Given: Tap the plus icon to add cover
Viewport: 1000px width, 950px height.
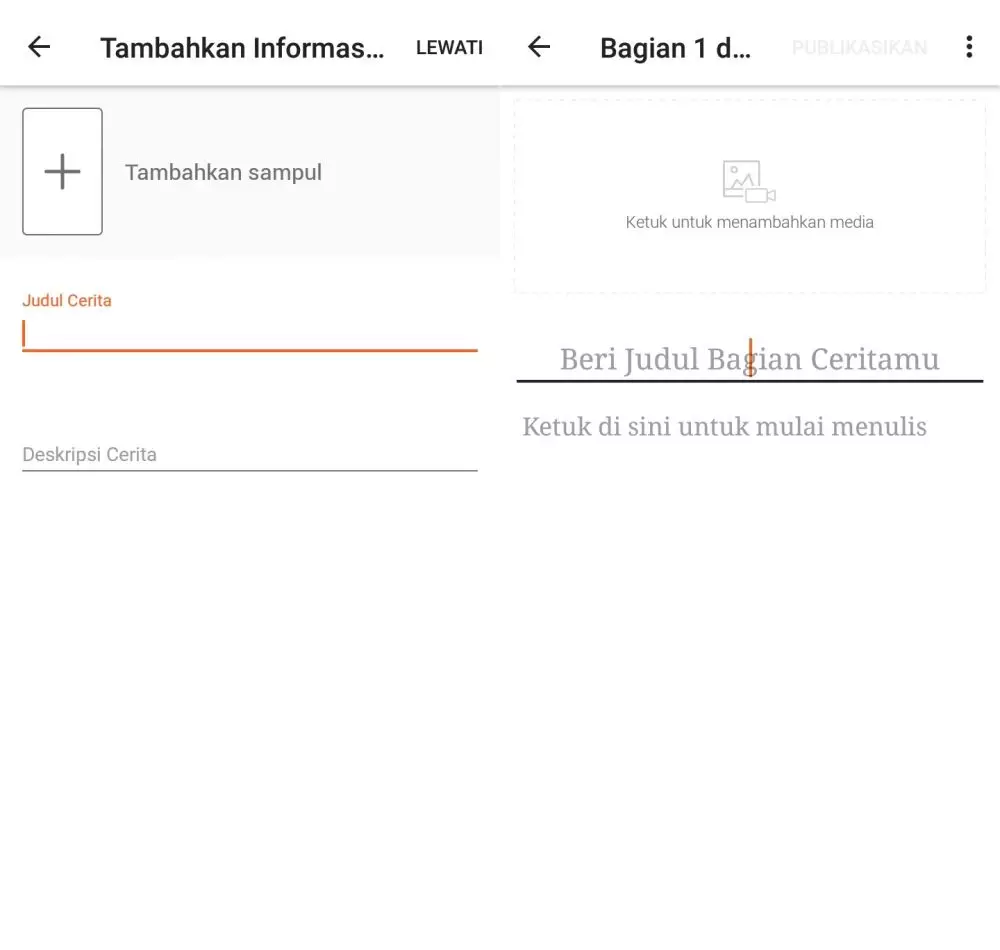Looking at the screenshot, I should (x=62, y=172).
